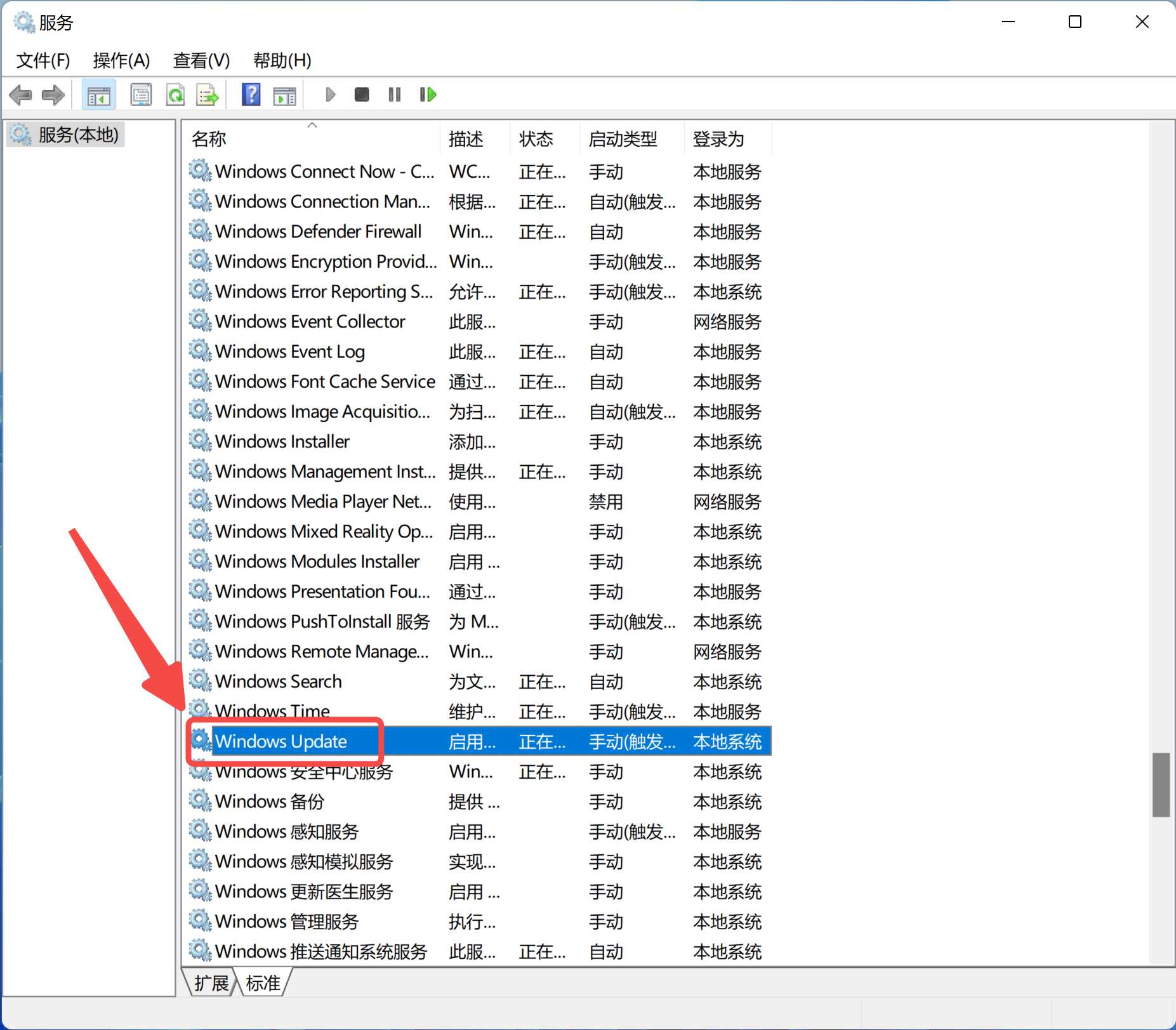Click the Stop Service square icon

point(362,95)
